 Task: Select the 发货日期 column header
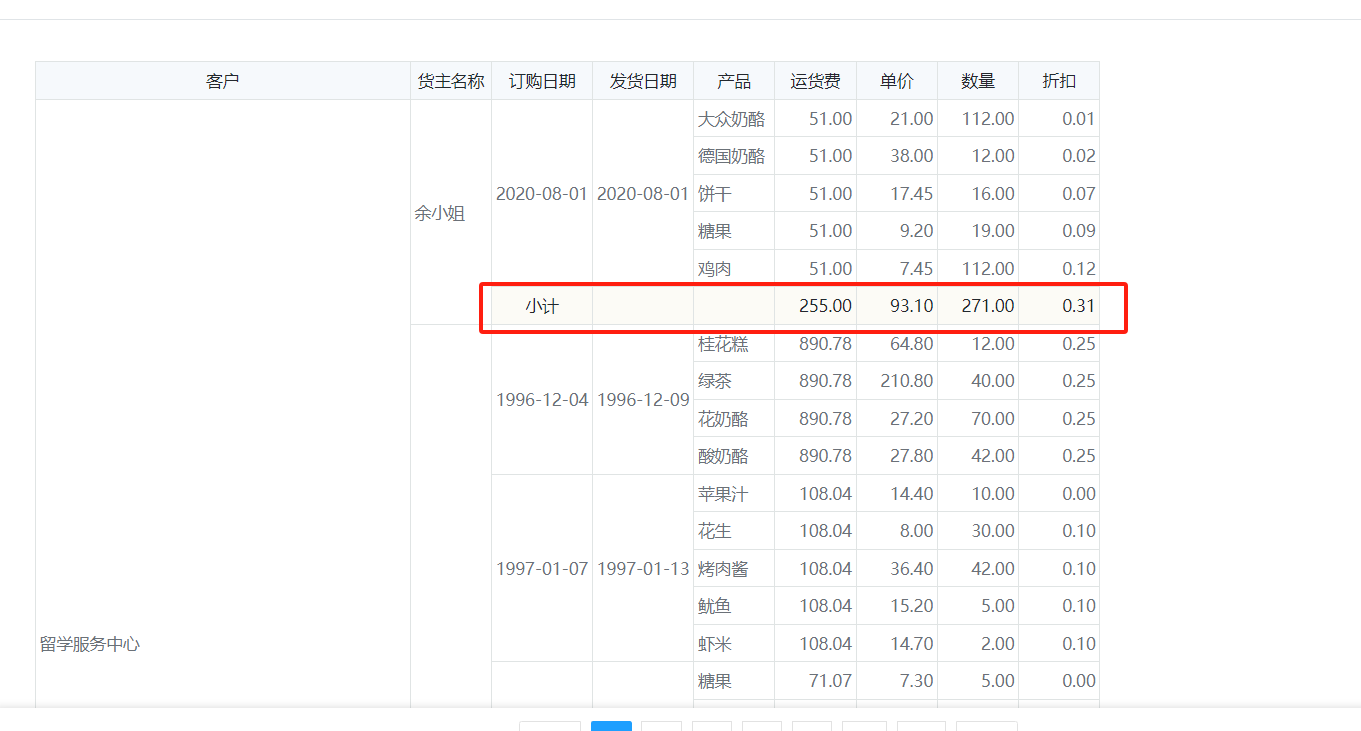[642, 81]
